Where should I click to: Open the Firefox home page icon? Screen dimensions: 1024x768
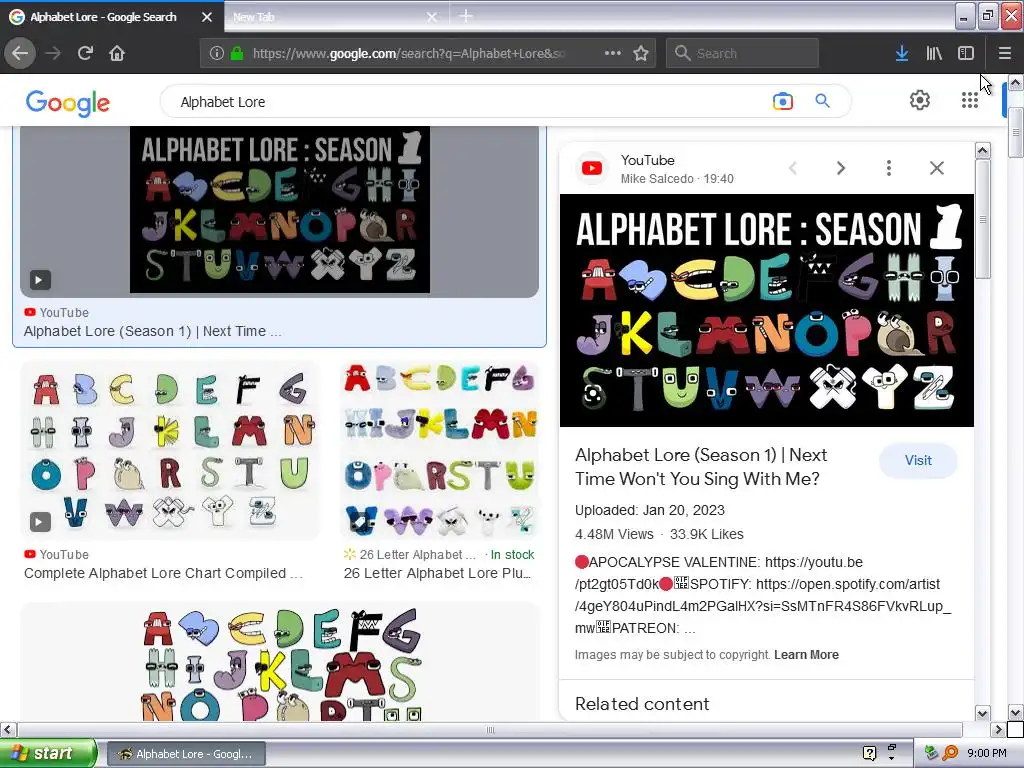[x=117, y=53]
